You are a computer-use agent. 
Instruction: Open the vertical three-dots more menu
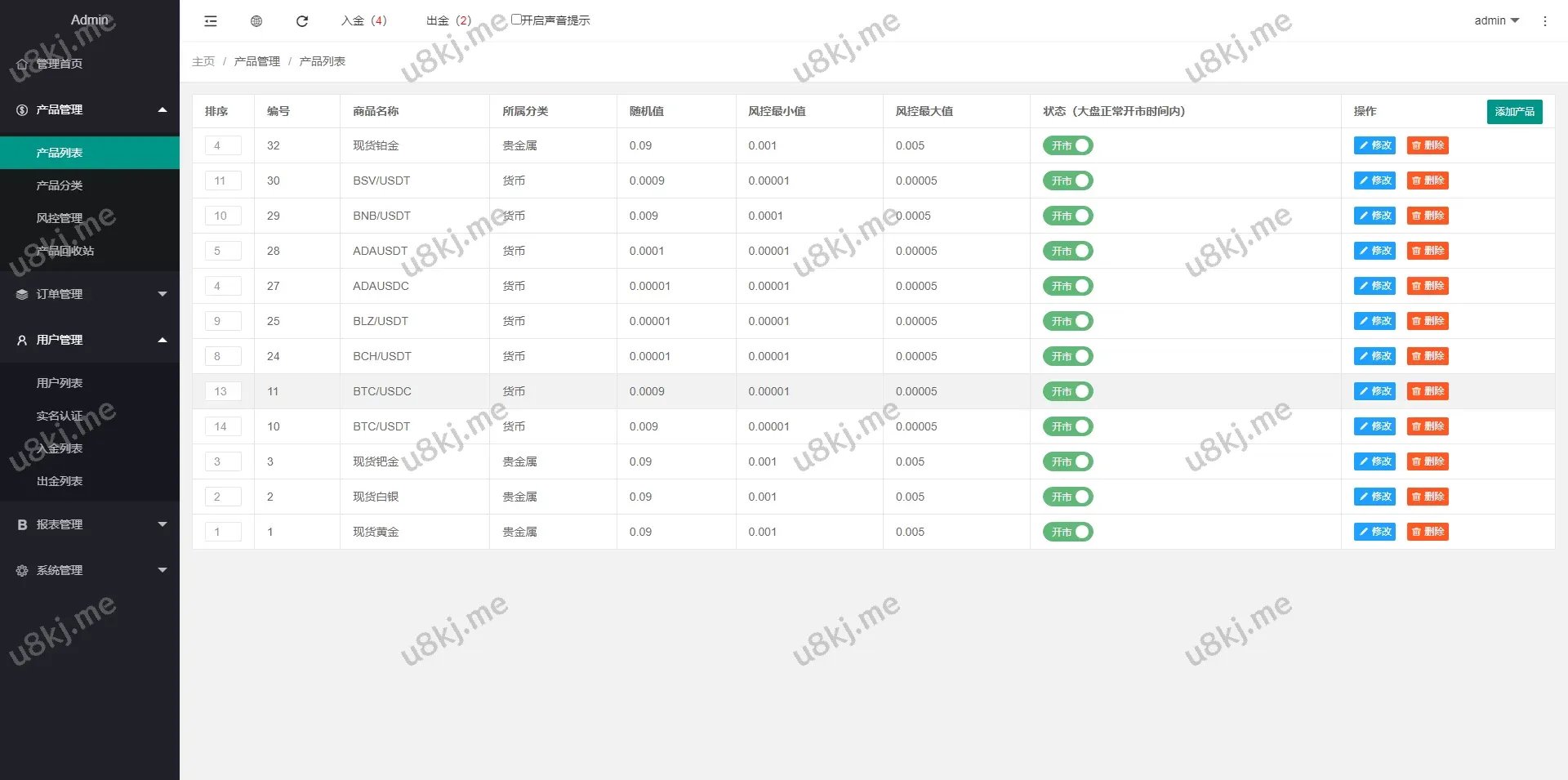(1544, 21)
